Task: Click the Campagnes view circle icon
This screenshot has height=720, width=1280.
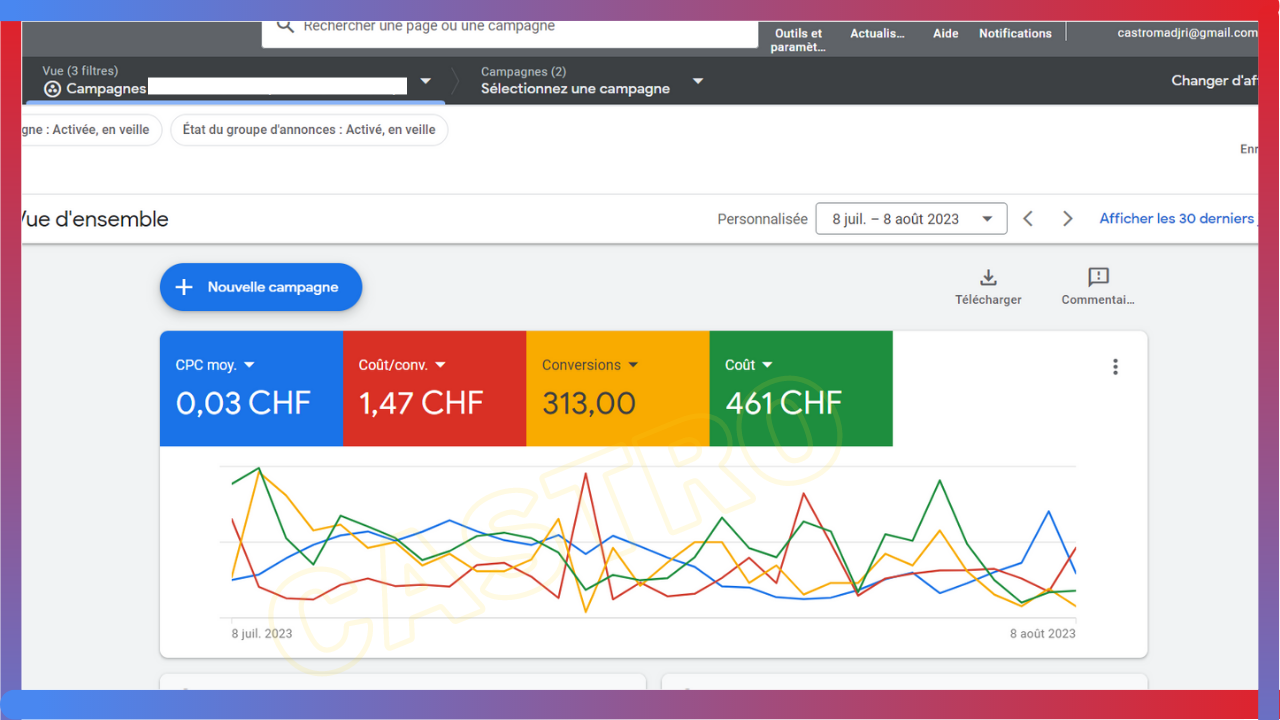Action: [53, 89]
